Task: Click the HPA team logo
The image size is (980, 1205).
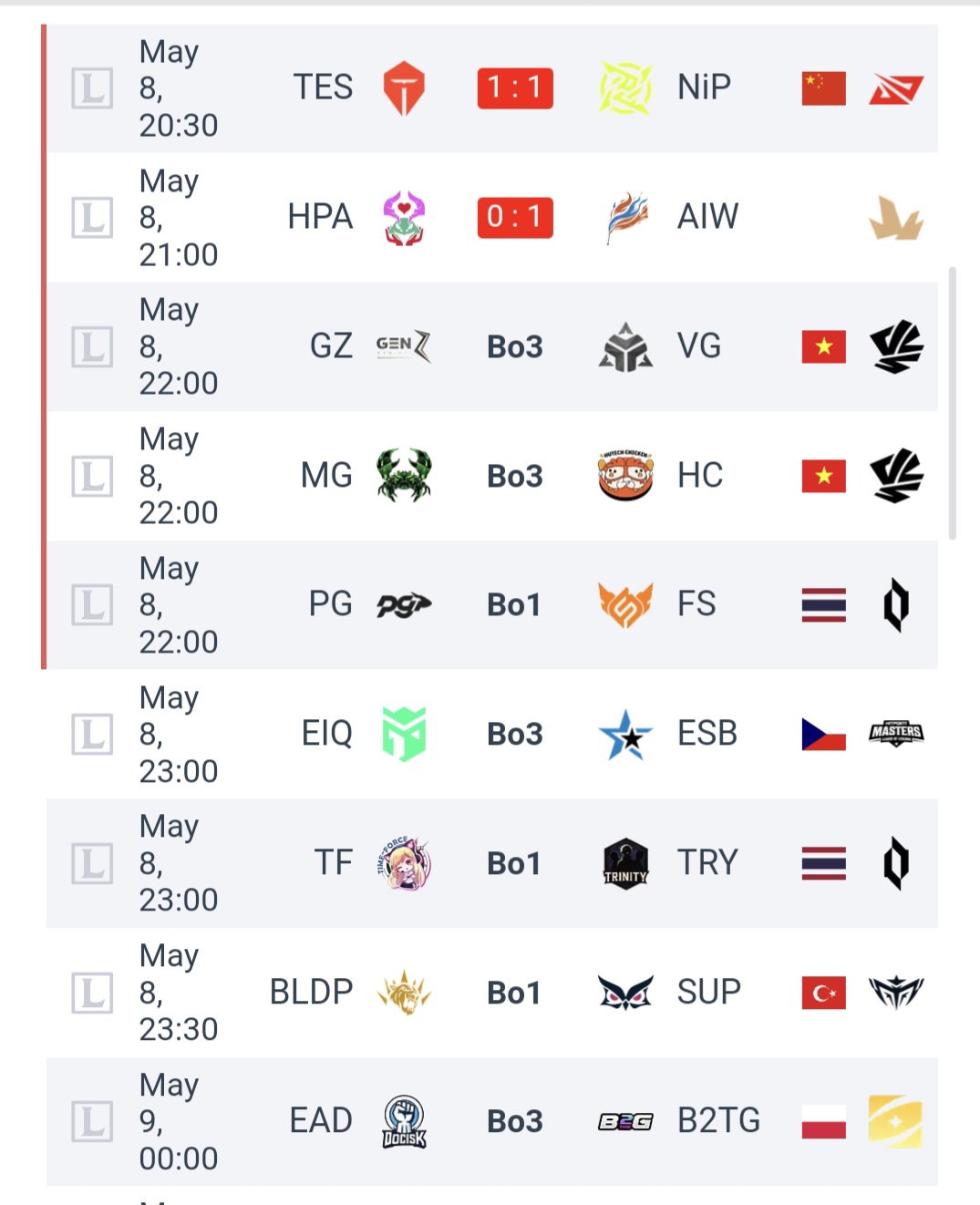Action: [404, 218]
